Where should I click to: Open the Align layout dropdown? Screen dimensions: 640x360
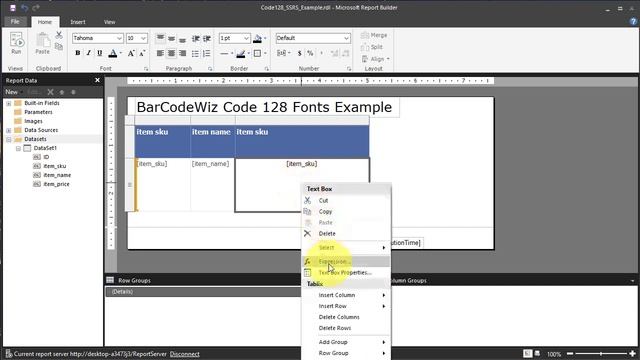pos(375,59)
